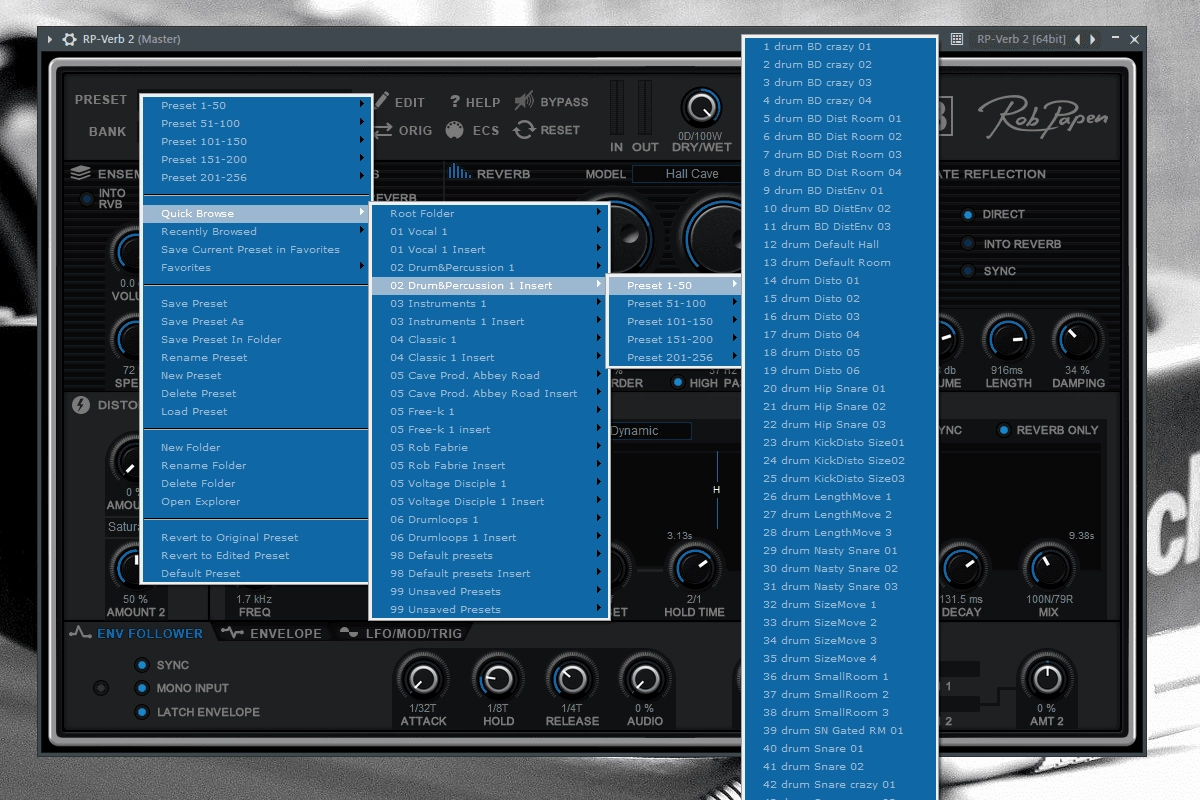Expand the Favorites submenu
Image resolution: width=1200 pixels, height=800 pixels.
point(257,267)
